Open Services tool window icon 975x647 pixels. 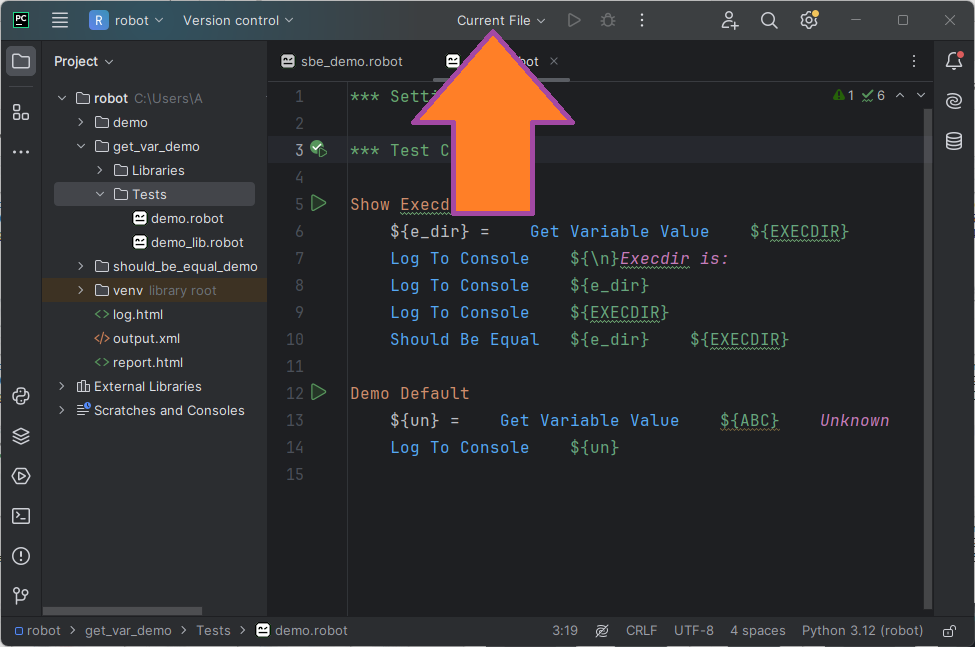(x=21, y=476)
